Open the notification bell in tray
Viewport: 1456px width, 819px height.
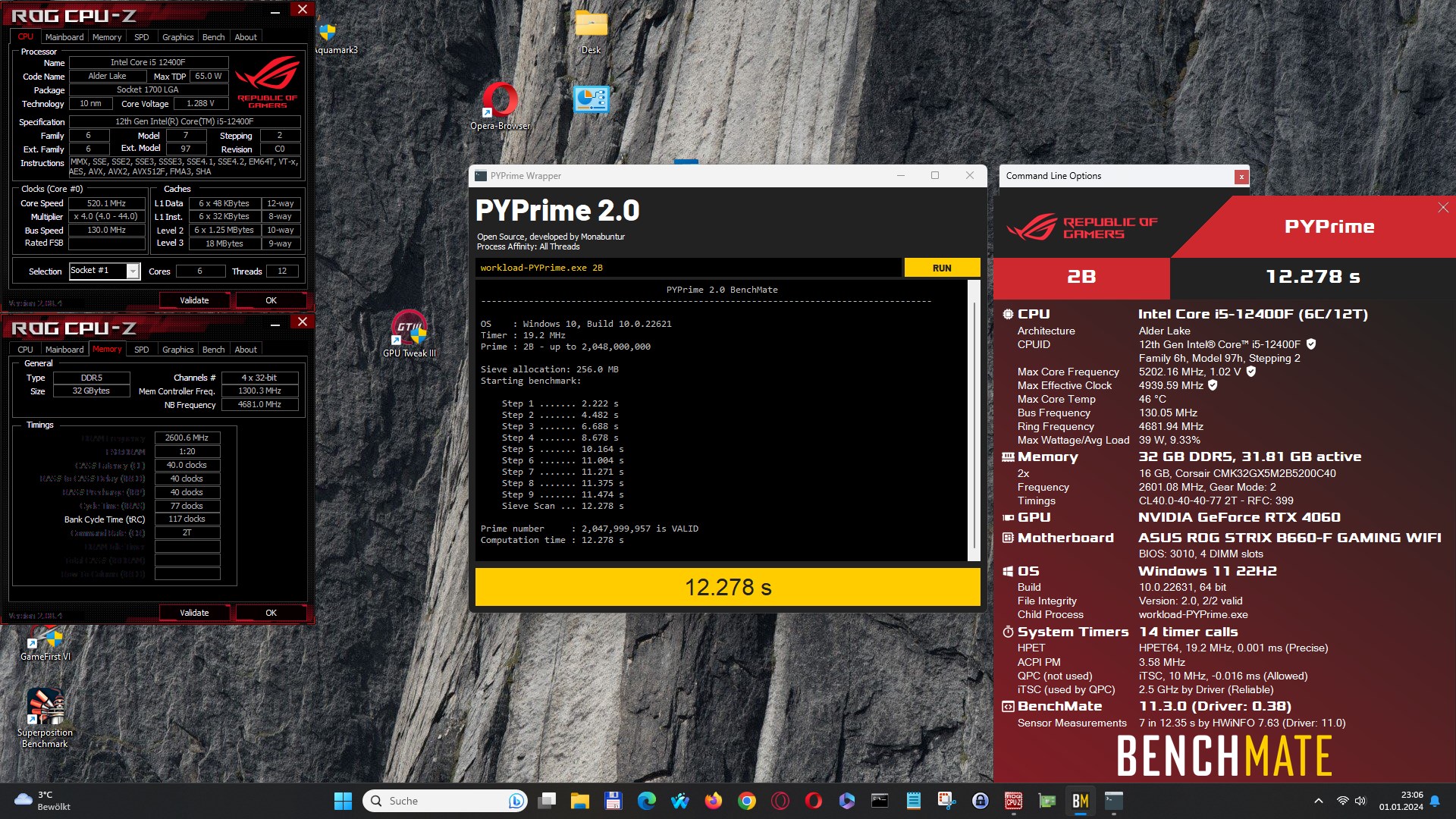[1435, 801]
